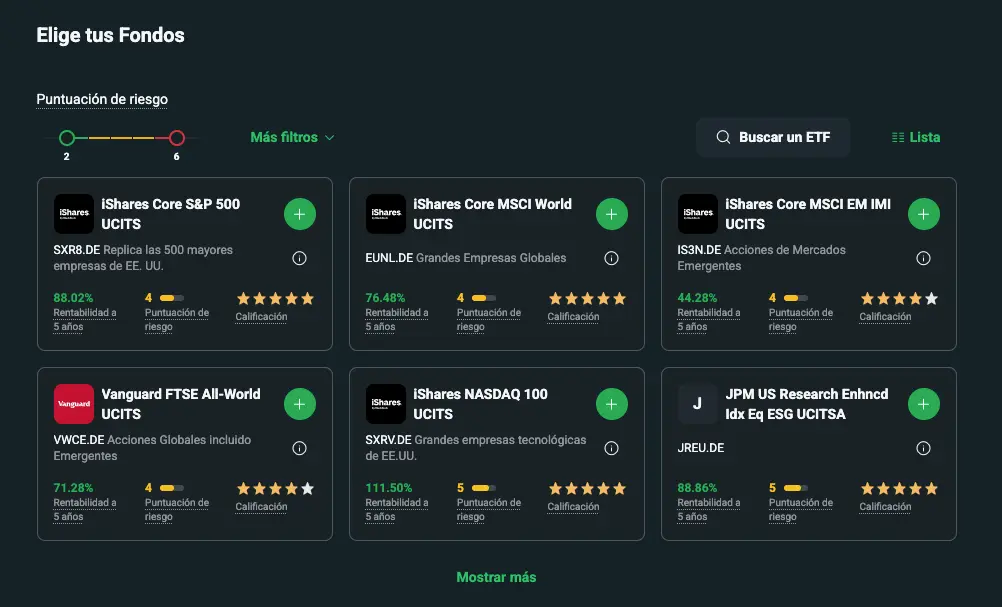Expand the Más filtros dropdown

pos(292,137)
